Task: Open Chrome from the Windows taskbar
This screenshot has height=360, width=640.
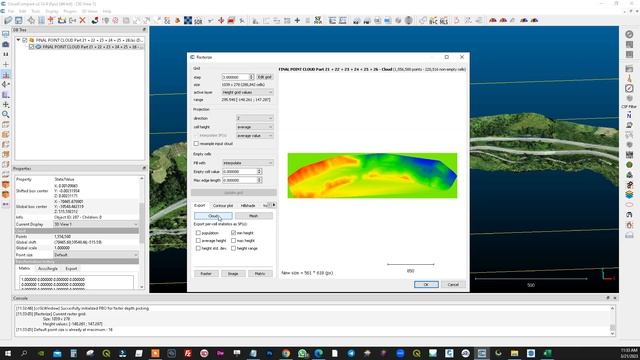Action: pyautogui.click(x=286, y=353)
